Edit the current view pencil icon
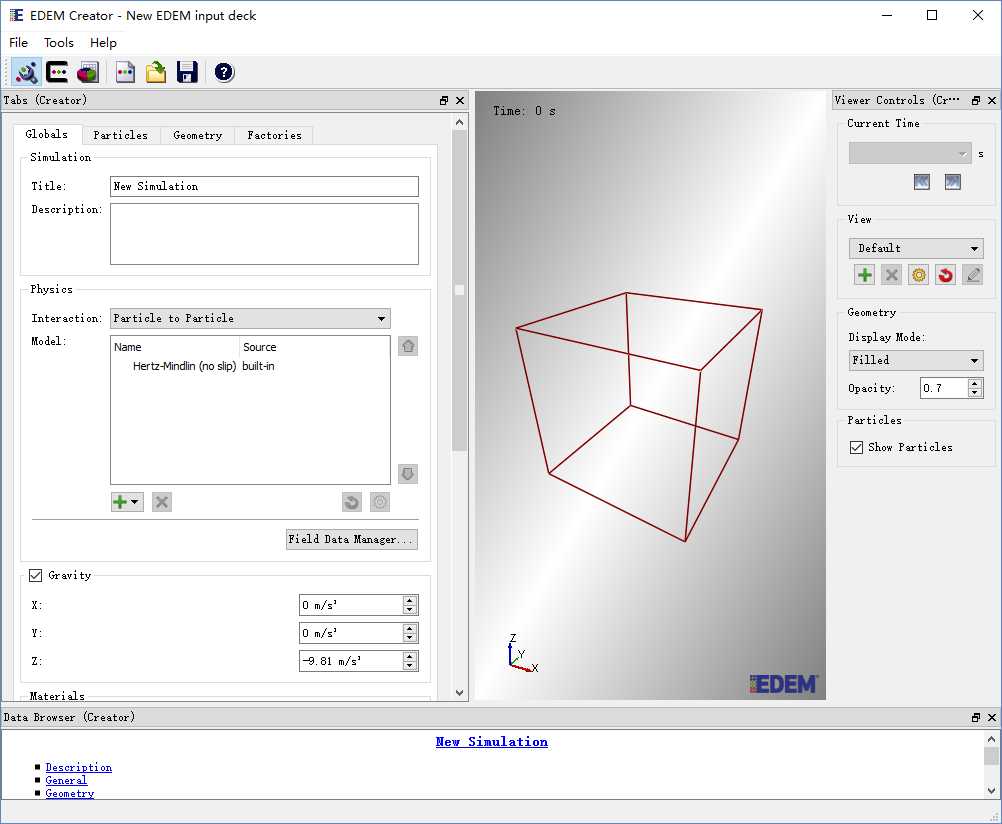Screen dimensions: 1002x824 pos(973,275)
